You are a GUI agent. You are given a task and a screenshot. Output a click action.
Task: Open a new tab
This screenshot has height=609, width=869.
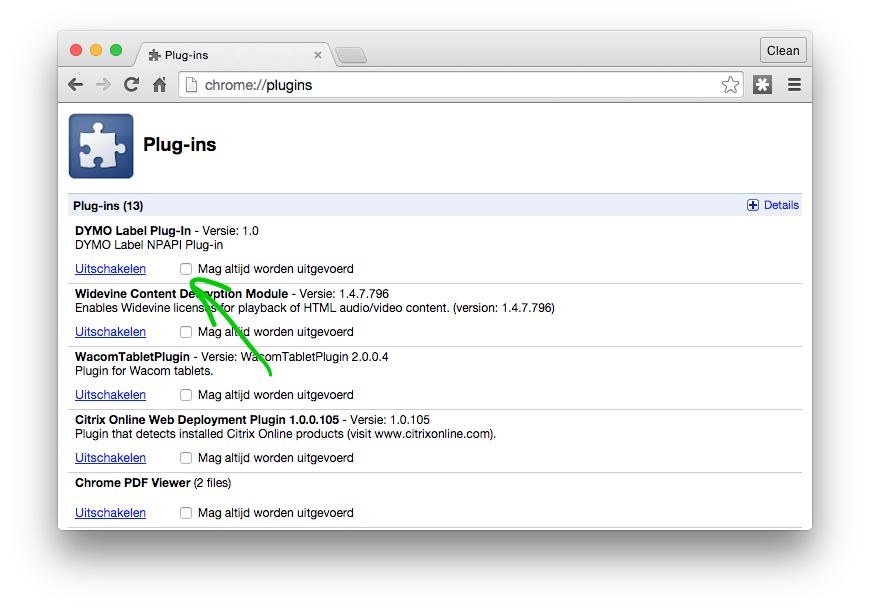coord(351,55)
